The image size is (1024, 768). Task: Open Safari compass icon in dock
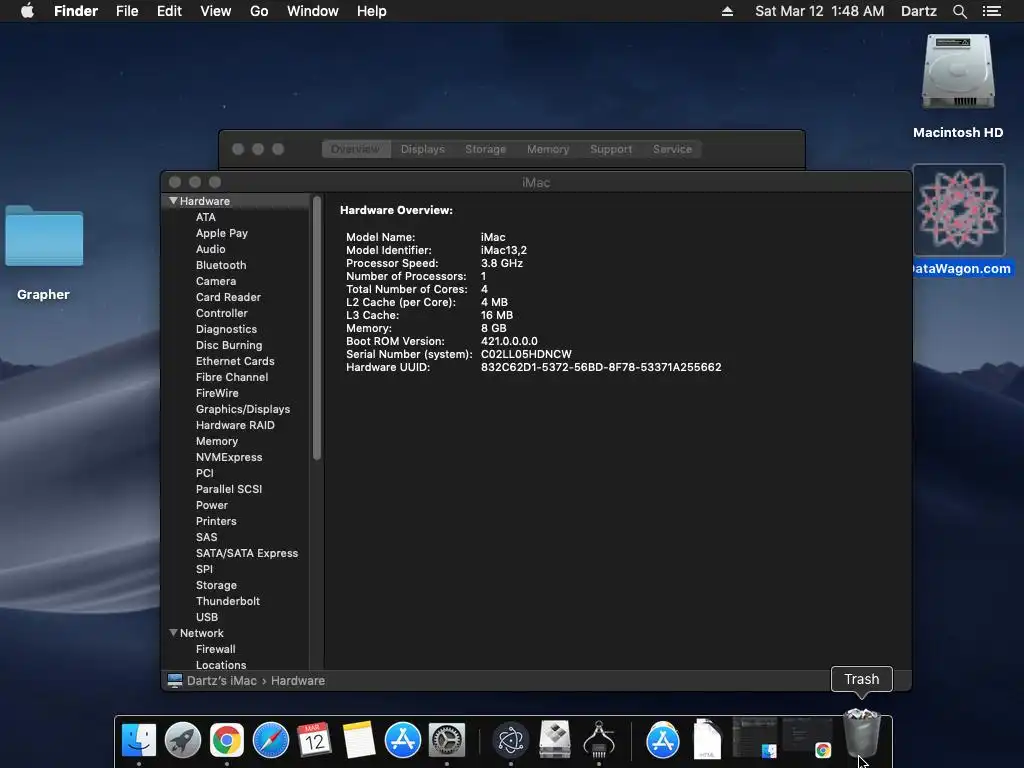pyautogui.click(x=270, y=740)
